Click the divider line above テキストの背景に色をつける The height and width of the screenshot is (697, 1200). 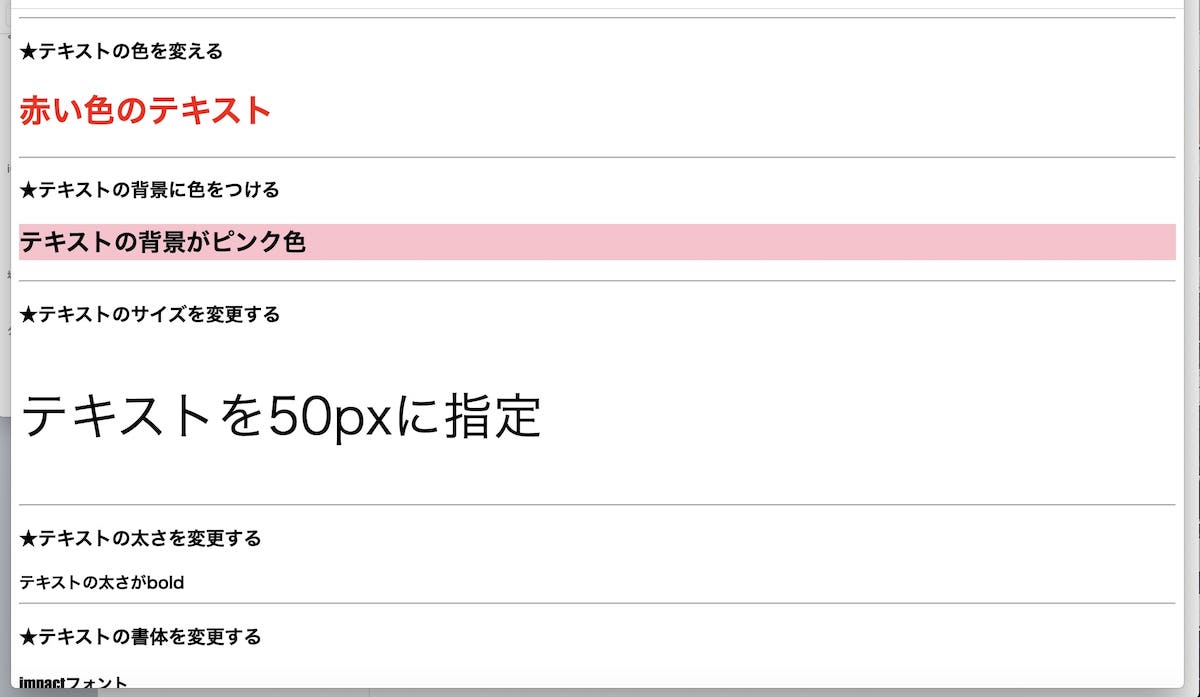(597, 157)
